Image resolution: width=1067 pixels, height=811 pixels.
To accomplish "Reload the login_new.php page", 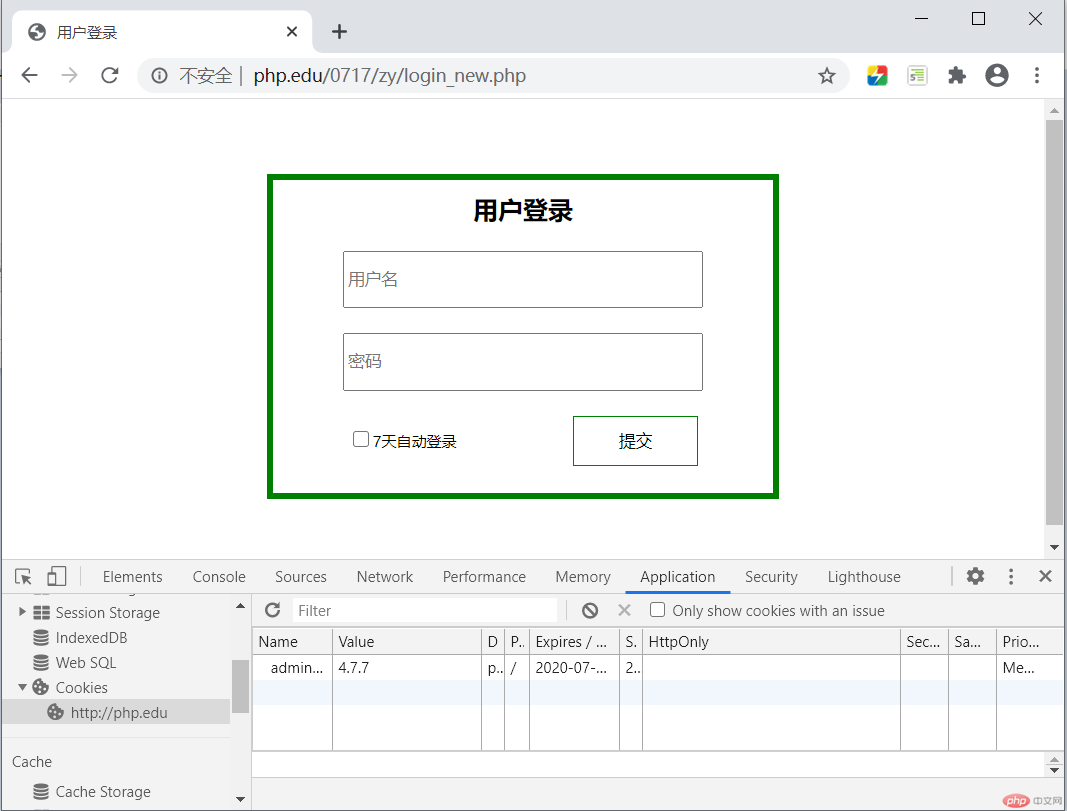I will (x=110, y=75).
